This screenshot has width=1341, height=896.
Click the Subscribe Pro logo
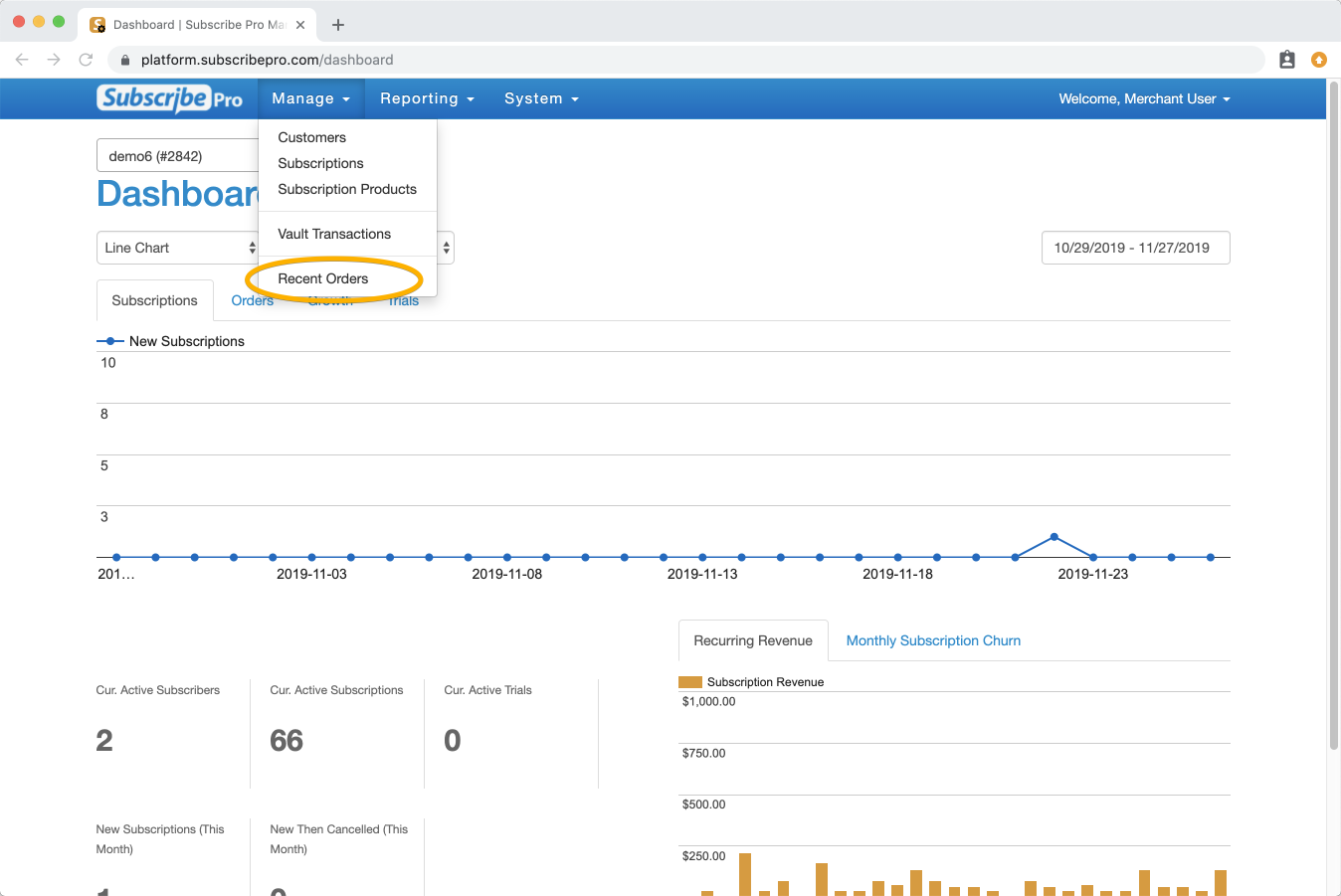point(169,98)
